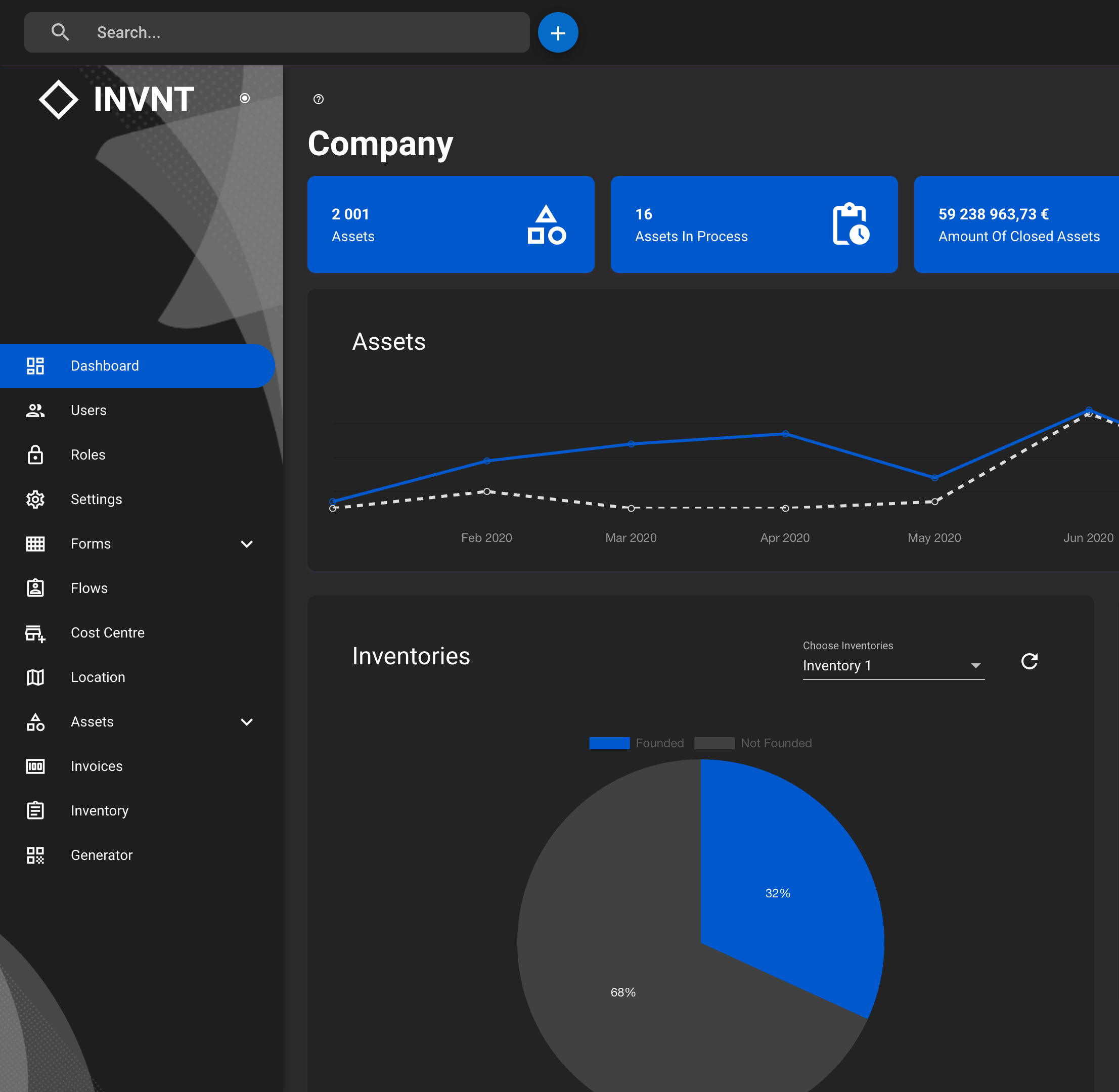Screen dimensions: 1119x1092
Task: Expand the Assets submenu chevron
Action: [247, 722]
